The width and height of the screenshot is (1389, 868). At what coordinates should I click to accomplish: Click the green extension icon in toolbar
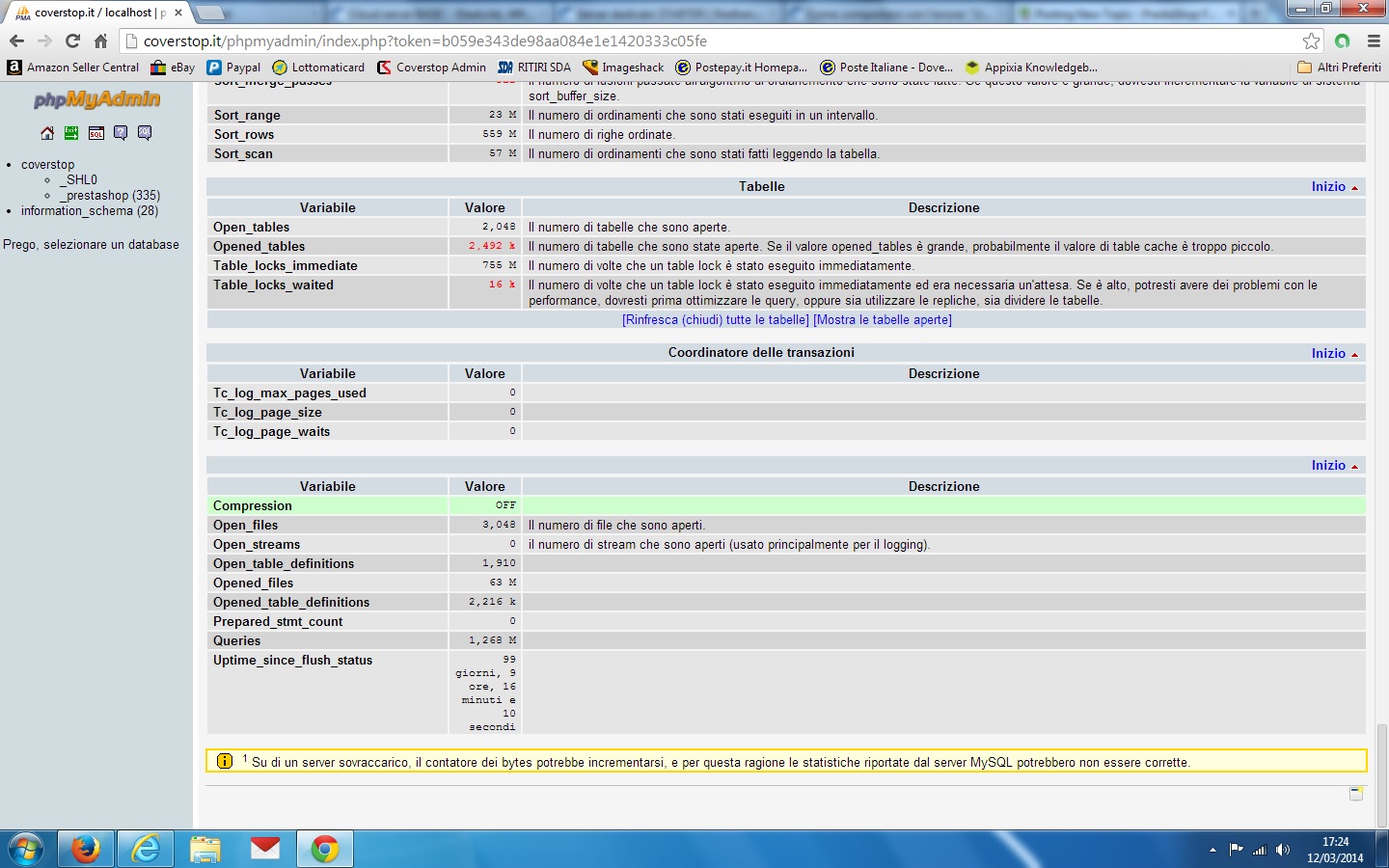pos(1342,41)
